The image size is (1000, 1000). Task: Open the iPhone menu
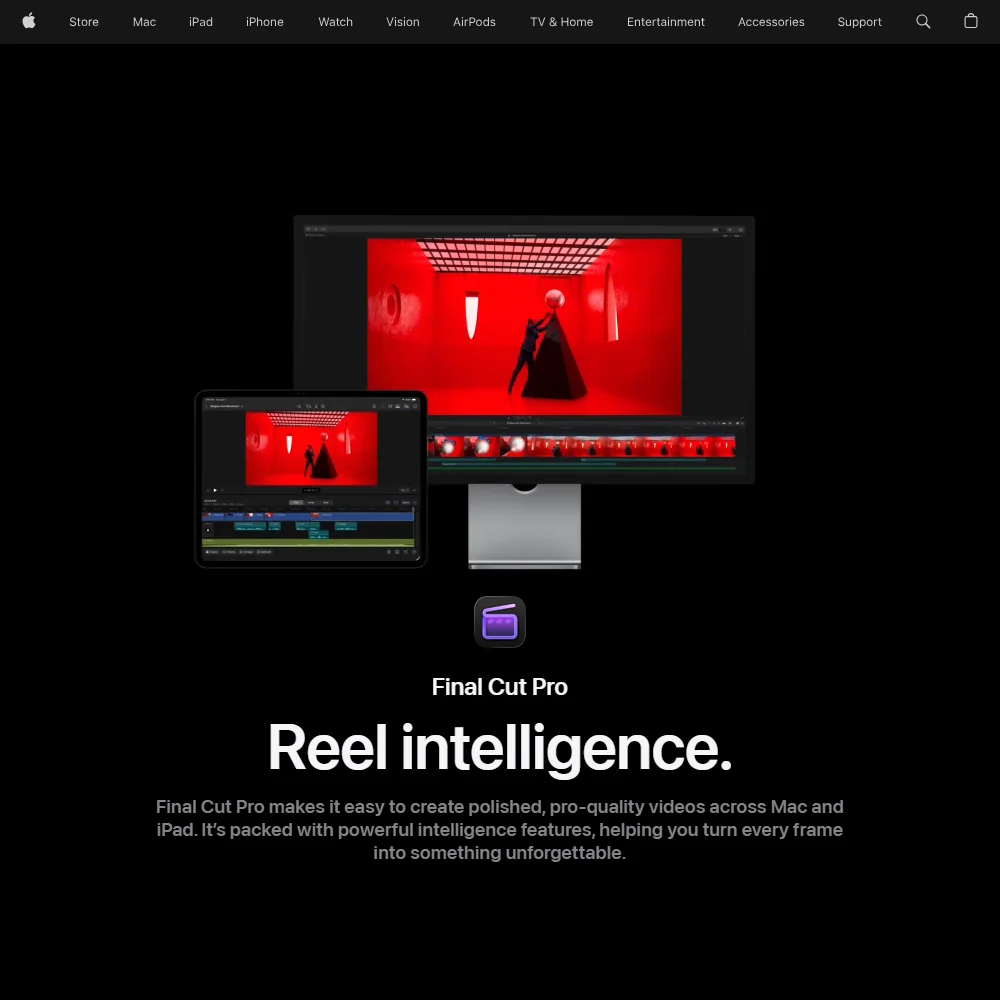pos(265,22)
